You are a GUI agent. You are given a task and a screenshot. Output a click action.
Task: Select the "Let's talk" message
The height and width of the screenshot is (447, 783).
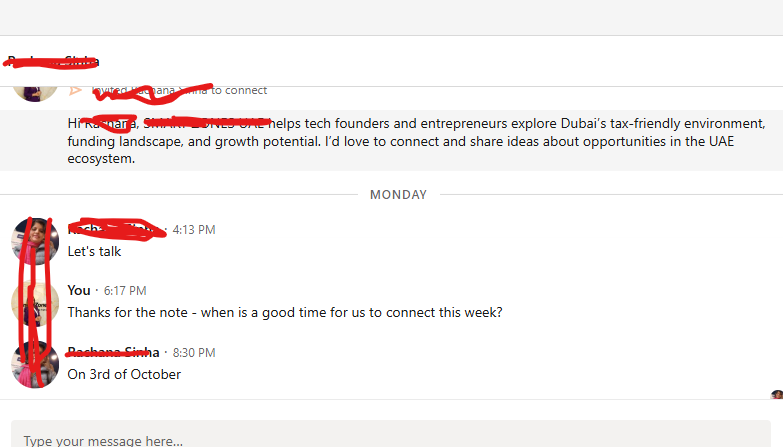94,252
